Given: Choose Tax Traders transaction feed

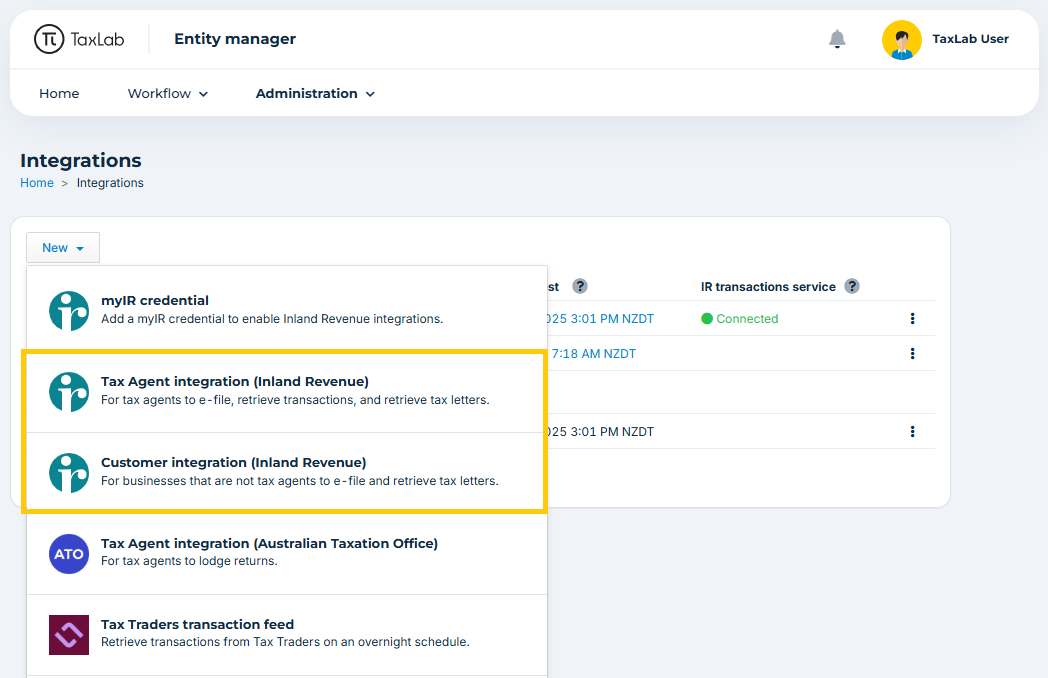Looking at the screenshot, I should [287, 634].
